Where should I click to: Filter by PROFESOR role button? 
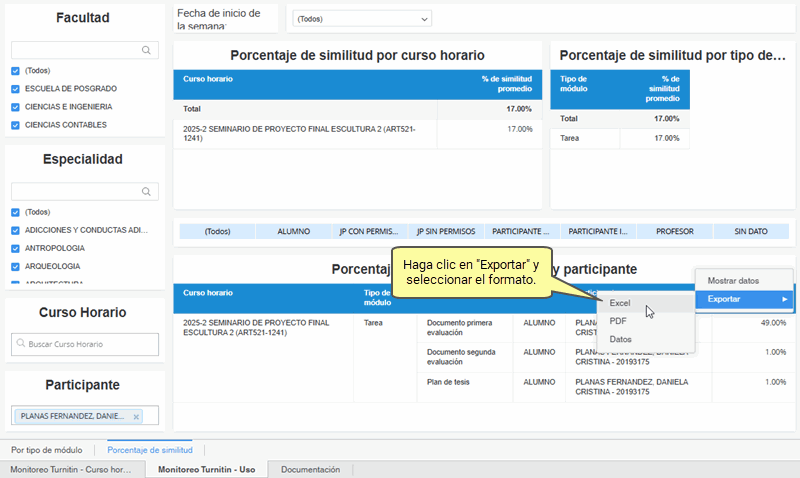pos(674,231)
